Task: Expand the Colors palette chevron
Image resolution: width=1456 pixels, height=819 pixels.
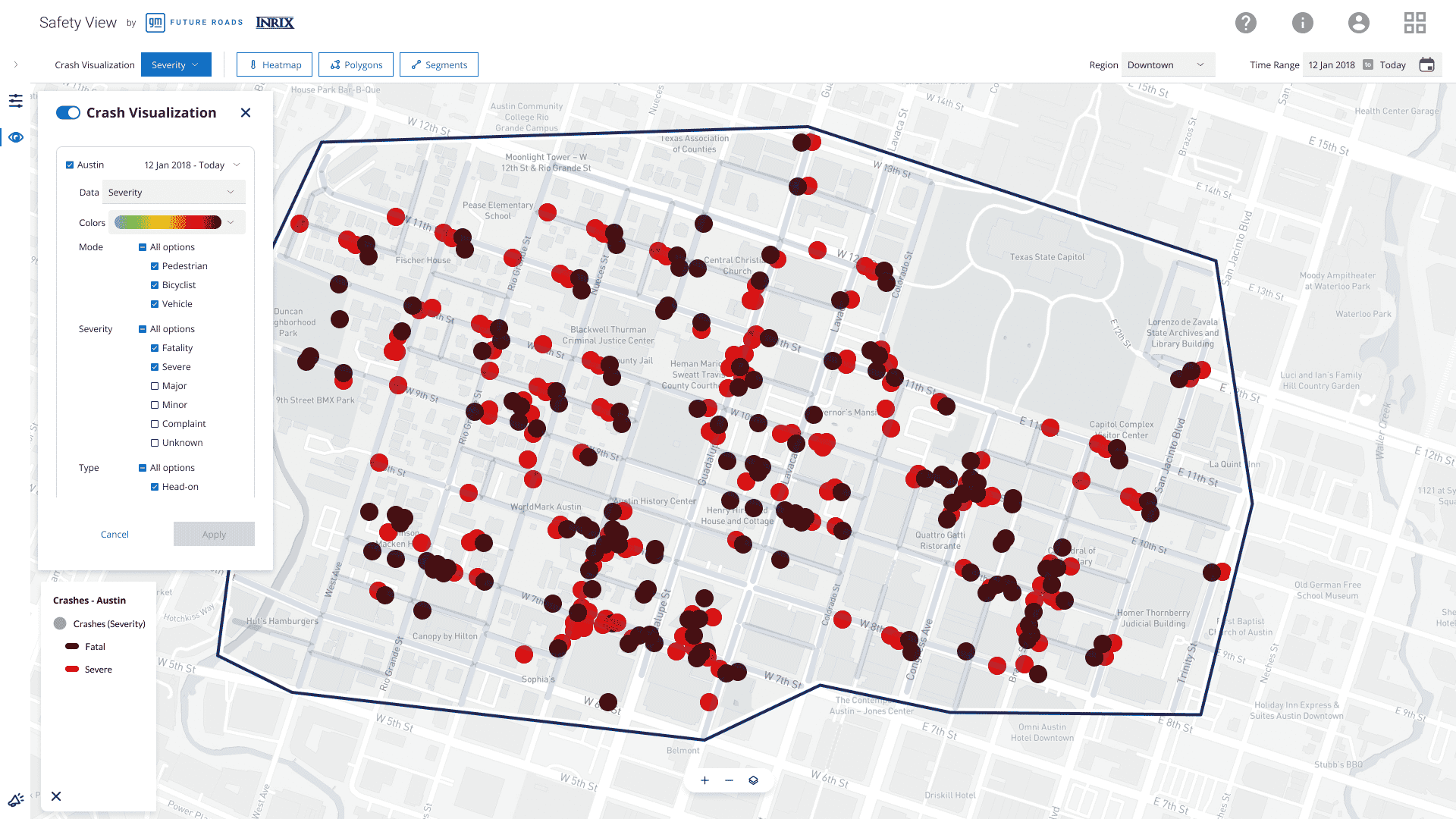Action: click(x=231, y=222)
